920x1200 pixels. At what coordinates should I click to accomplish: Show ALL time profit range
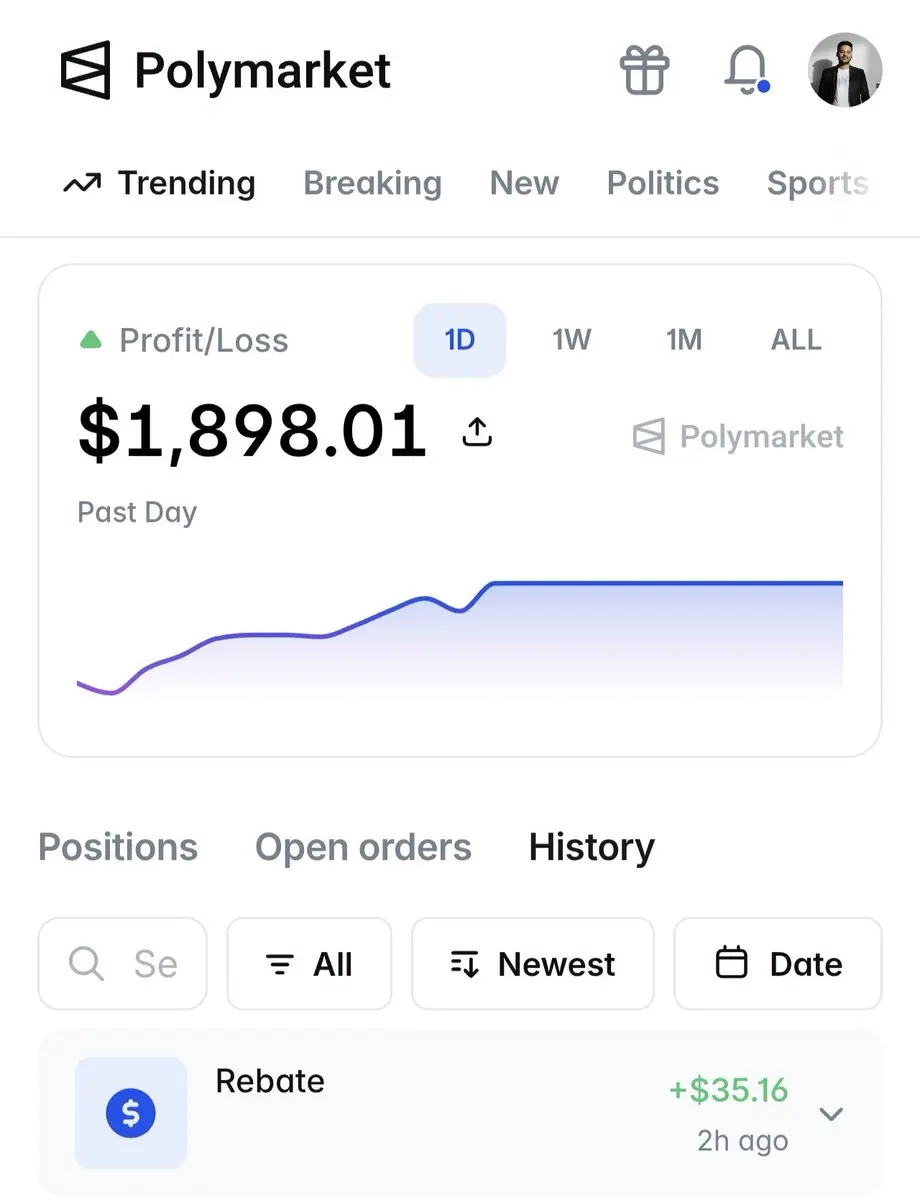[796, 340]
